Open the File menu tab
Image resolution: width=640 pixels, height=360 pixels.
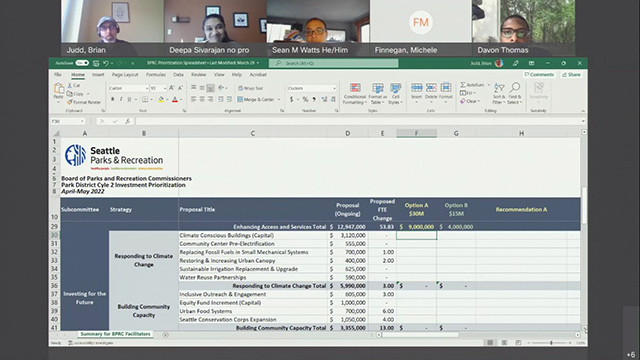click(x=58, y=75)
